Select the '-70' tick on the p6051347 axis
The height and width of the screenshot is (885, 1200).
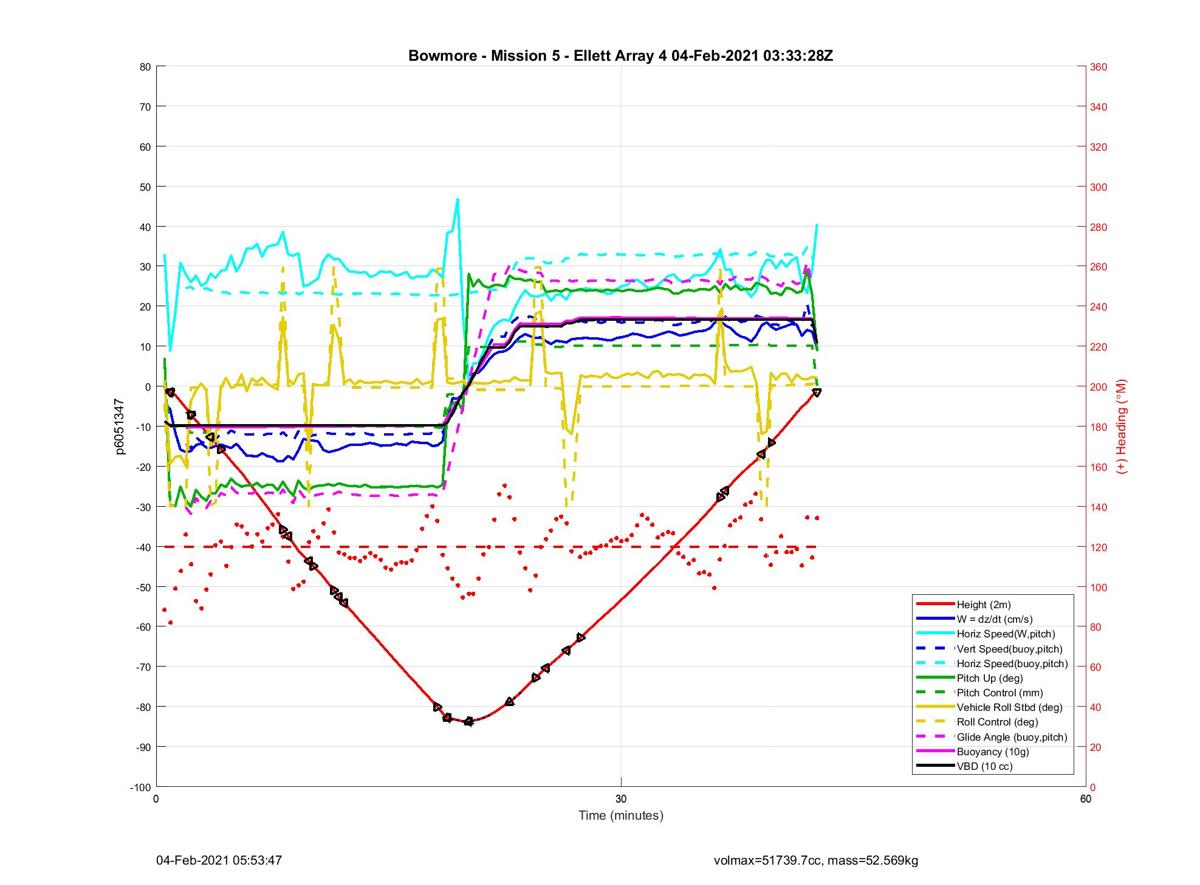(142, 667)
